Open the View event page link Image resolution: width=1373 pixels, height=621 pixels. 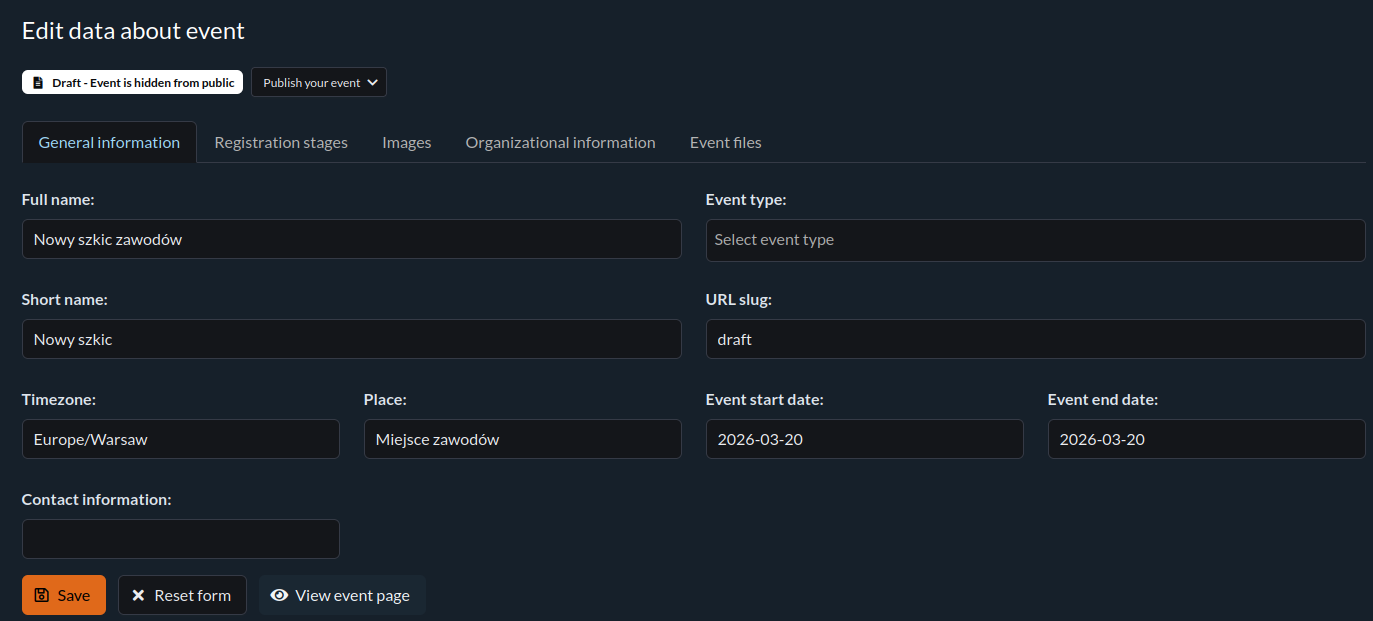342,595
